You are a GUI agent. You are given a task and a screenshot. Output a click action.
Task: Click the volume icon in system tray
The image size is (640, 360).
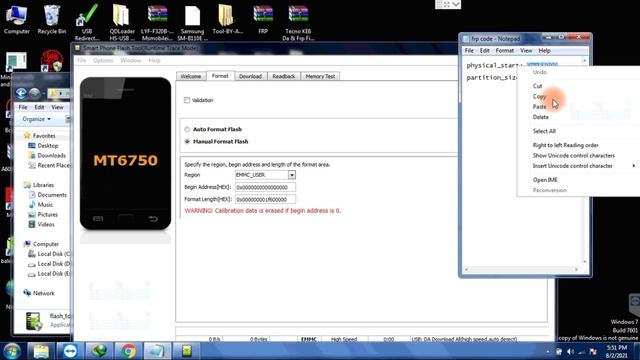click(570, 351)
